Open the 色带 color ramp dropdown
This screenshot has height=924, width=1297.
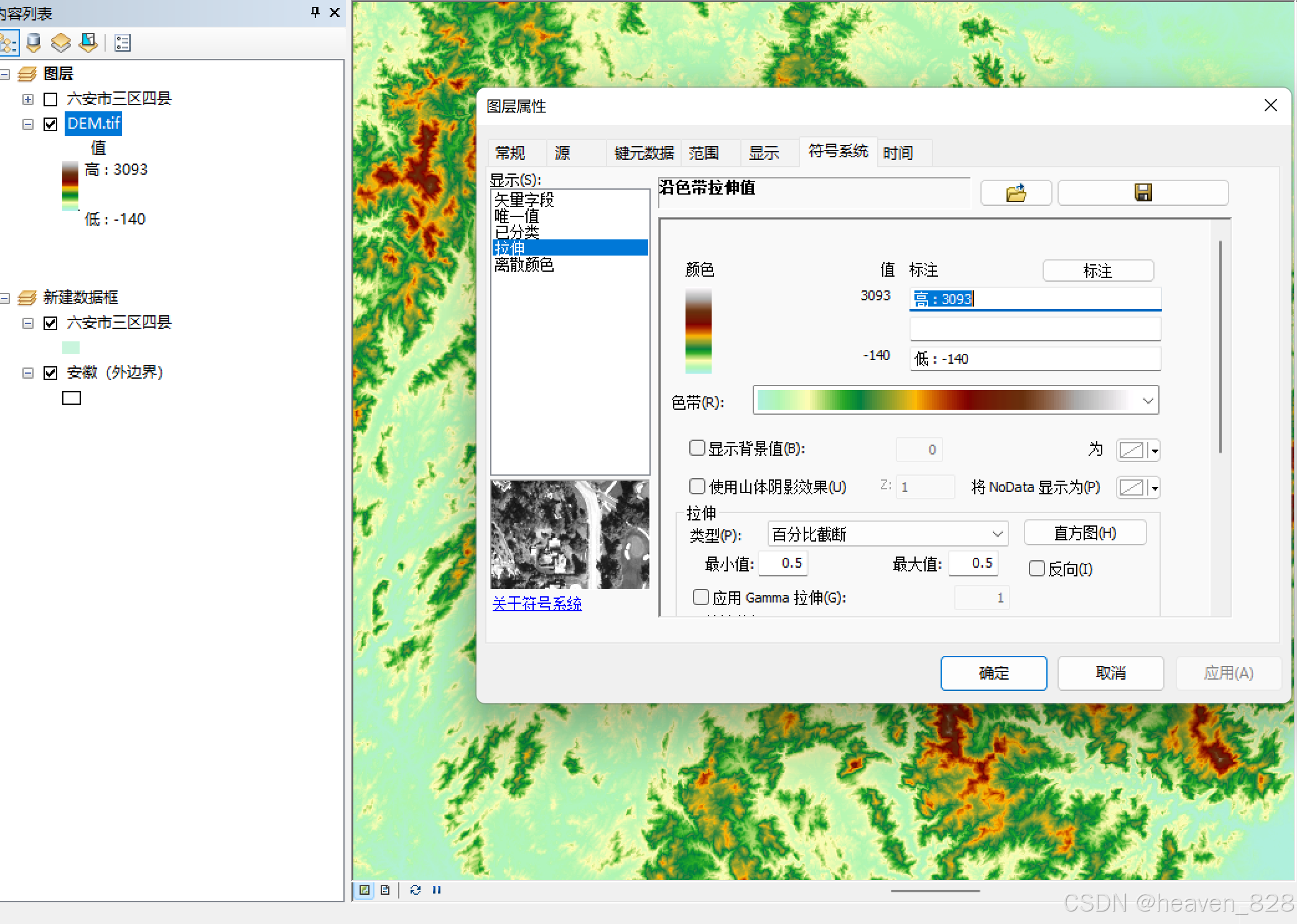tap(1148, 401)
